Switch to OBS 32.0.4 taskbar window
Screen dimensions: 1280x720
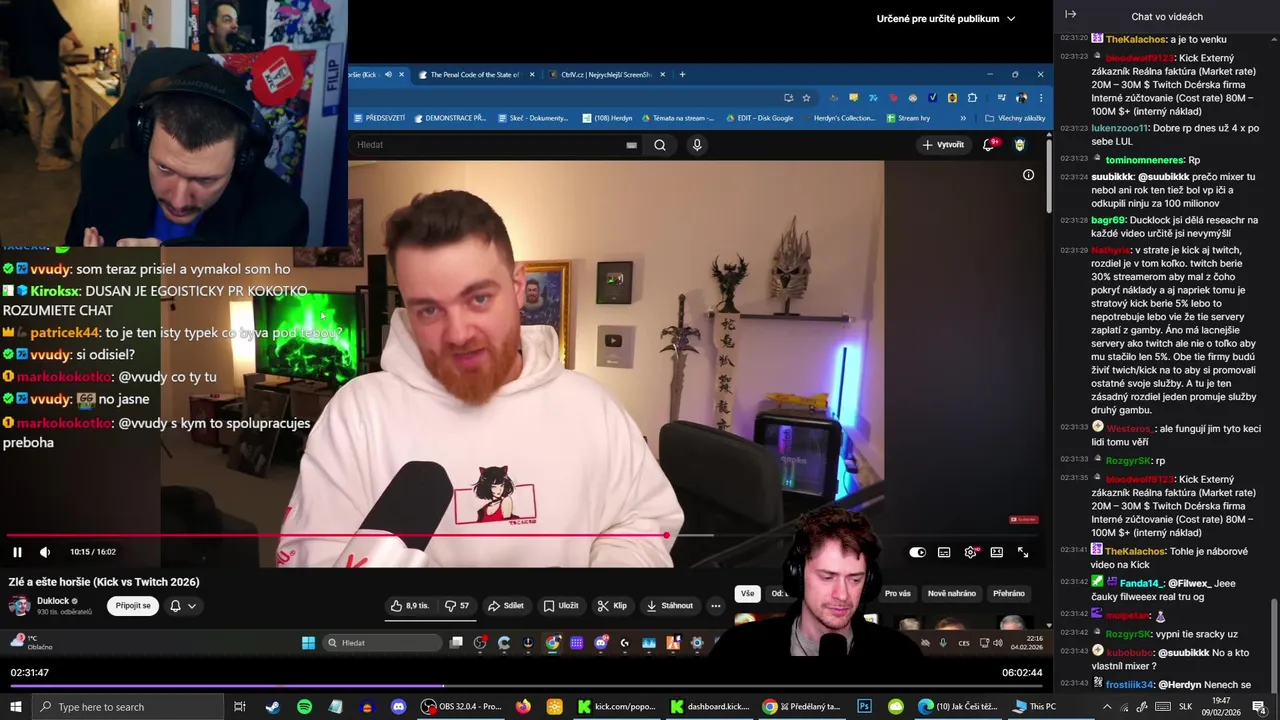pyautogui.click(x=462, y=707)
